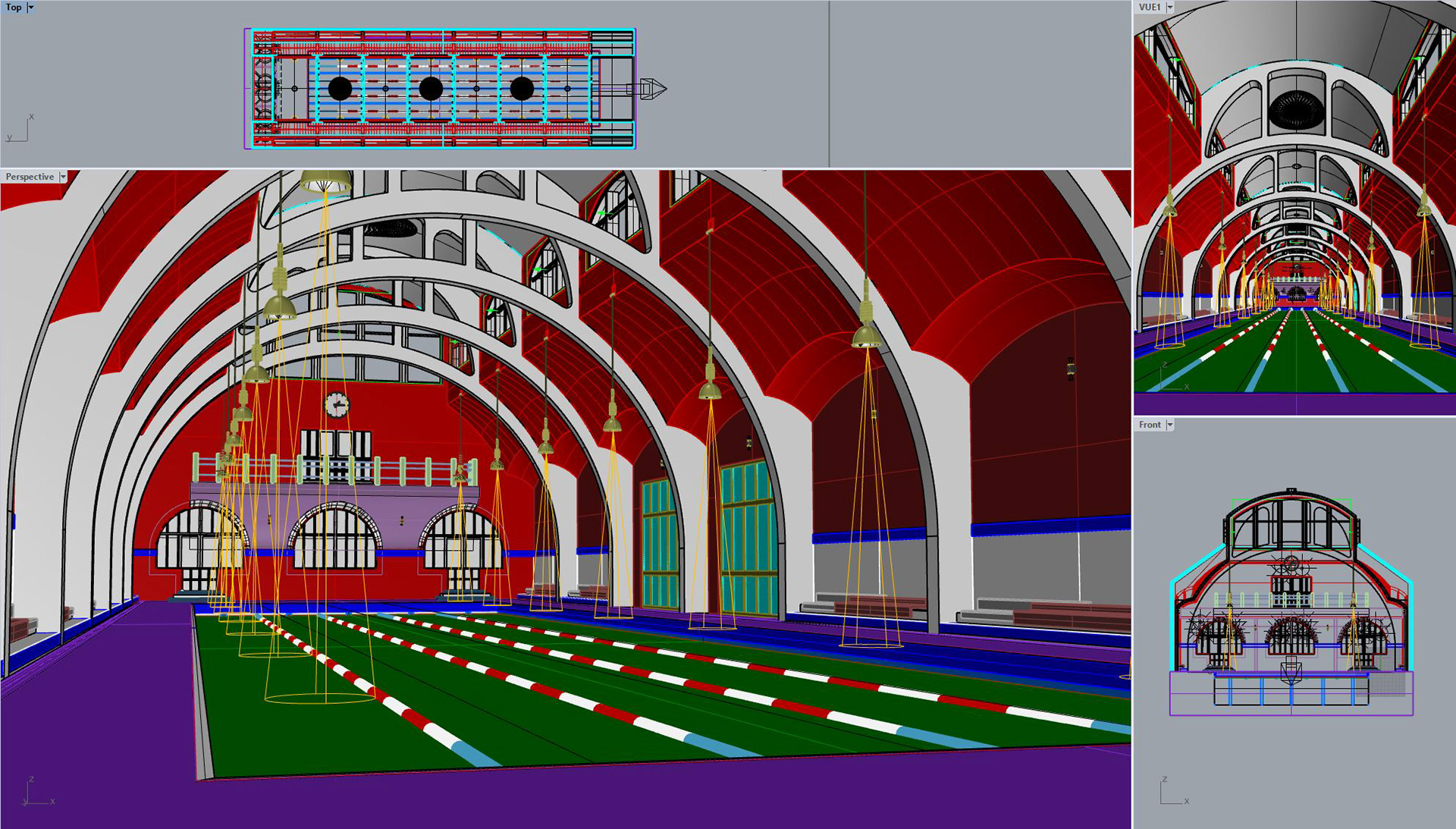
Task: Click the Front viewport dropdown arrow
Action: 1170,425
